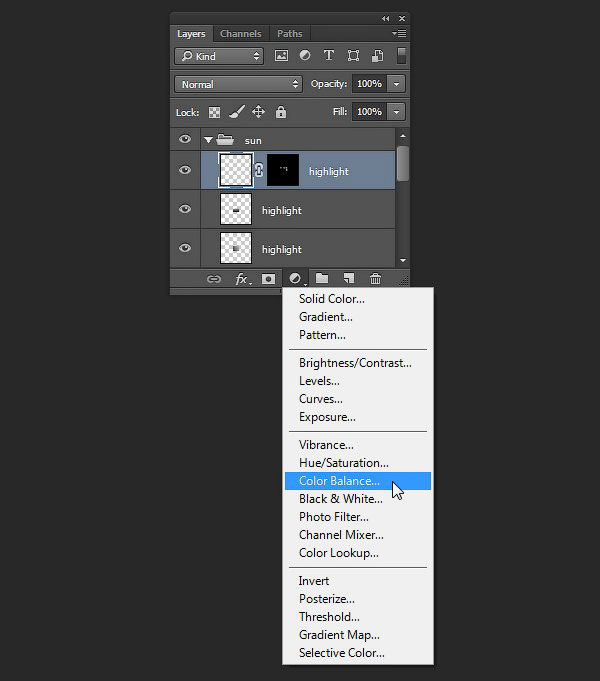Select Curves... adjustment

tap(358, 399)
